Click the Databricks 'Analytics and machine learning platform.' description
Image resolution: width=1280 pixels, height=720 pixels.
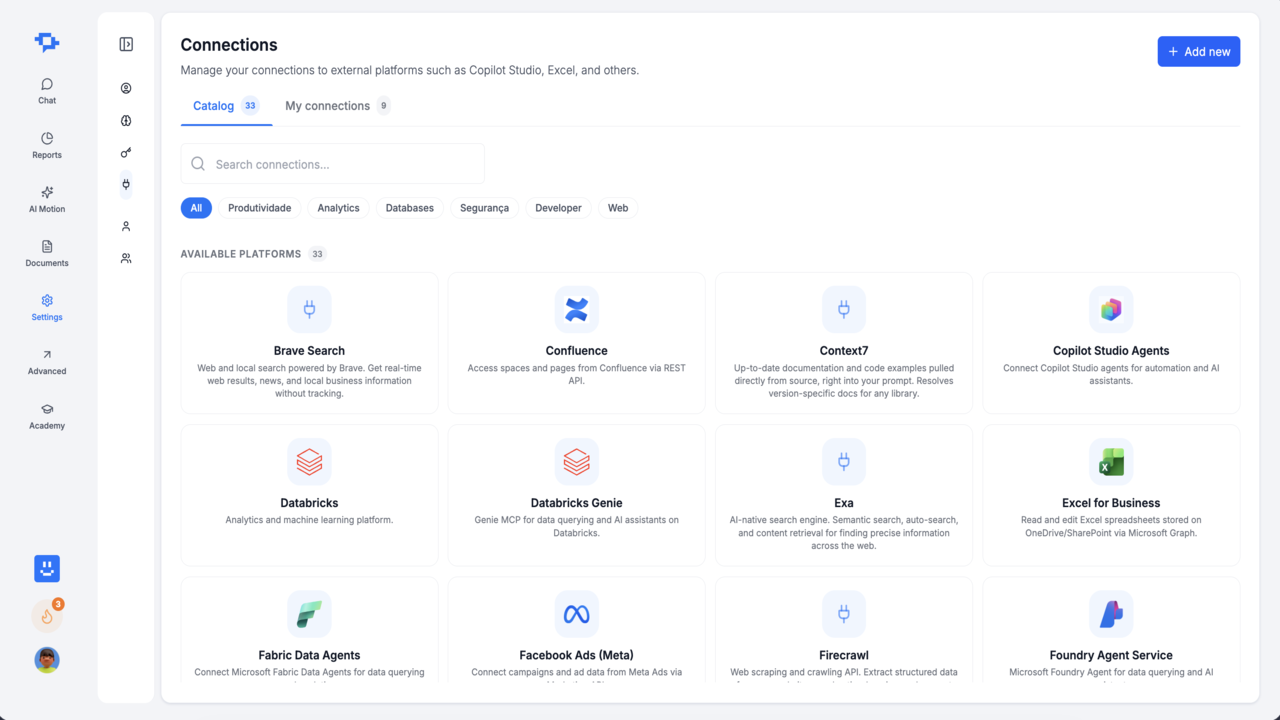(x=309, y=520)
